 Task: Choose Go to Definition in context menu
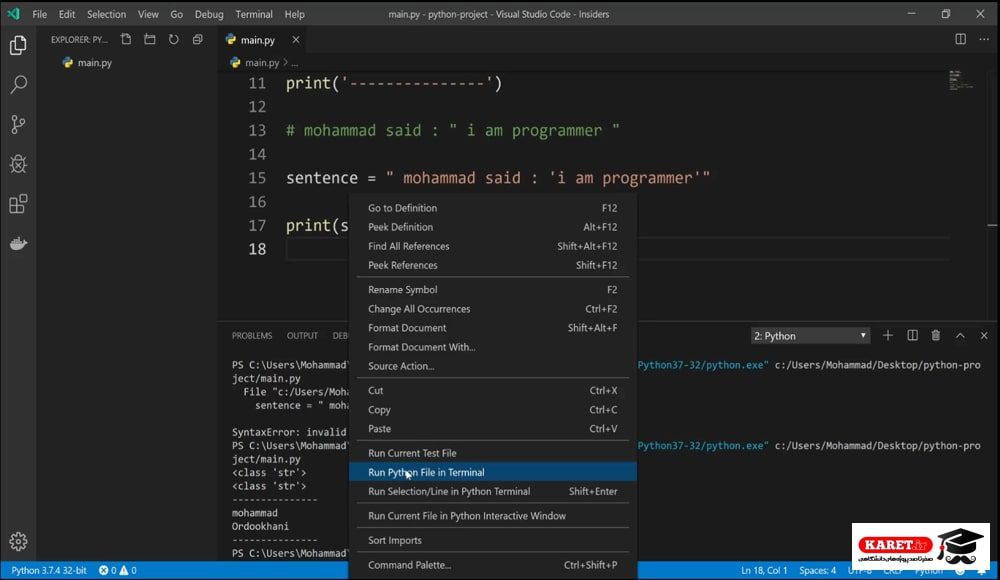click(492, 208)
